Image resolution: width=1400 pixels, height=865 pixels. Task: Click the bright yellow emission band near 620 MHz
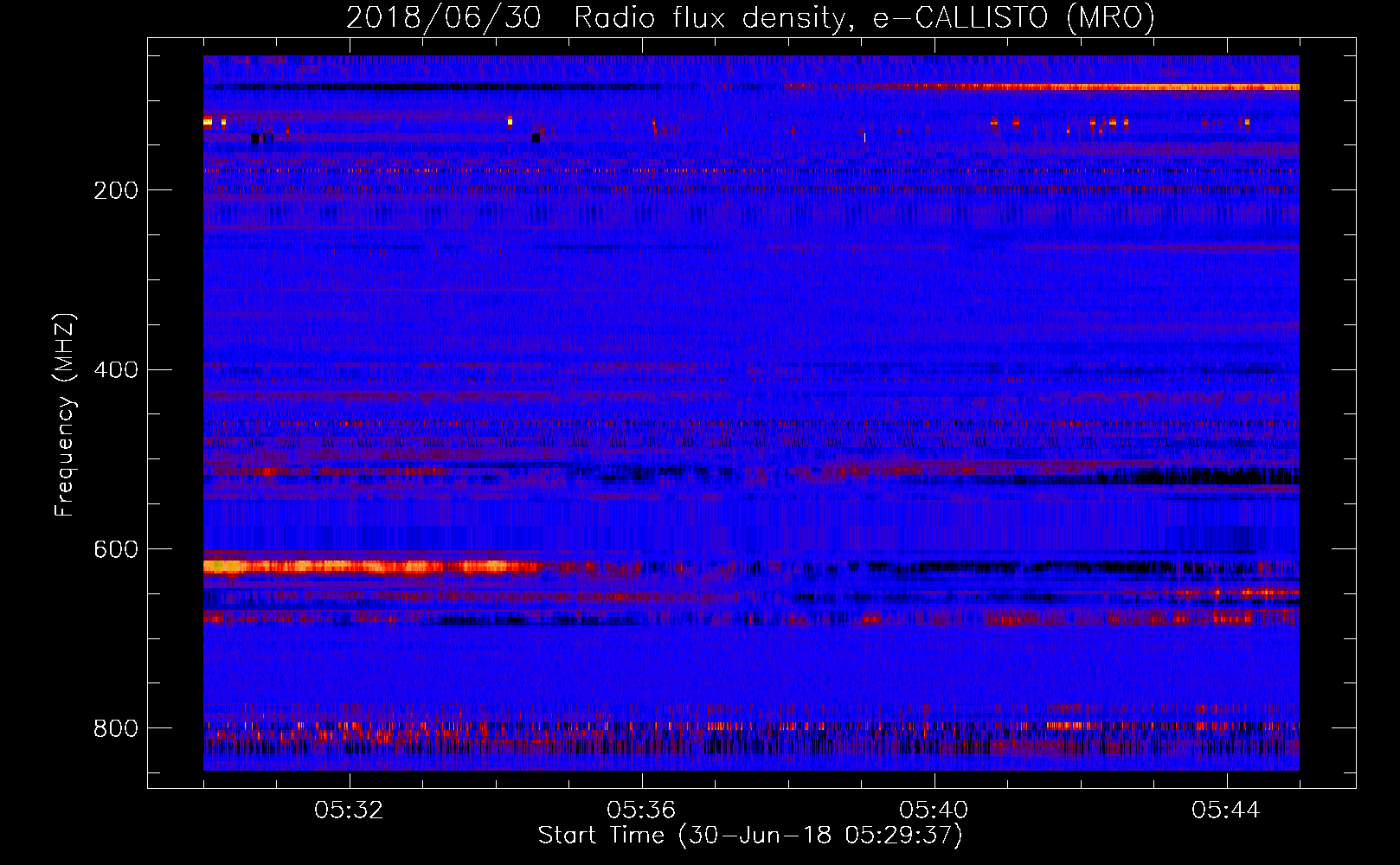pyautogui.click(x=372, y=567)
